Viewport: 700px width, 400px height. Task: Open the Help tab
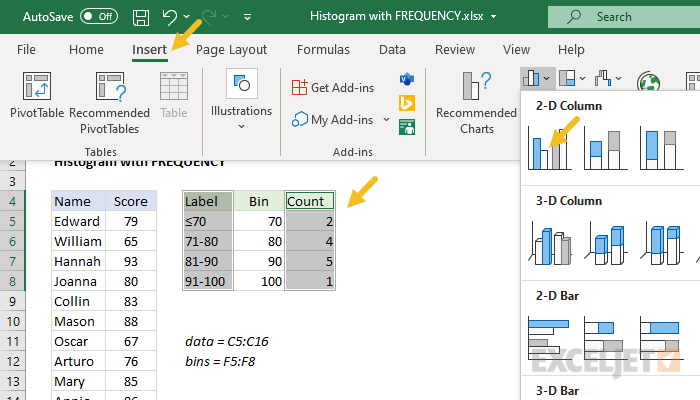pos(571,50)
